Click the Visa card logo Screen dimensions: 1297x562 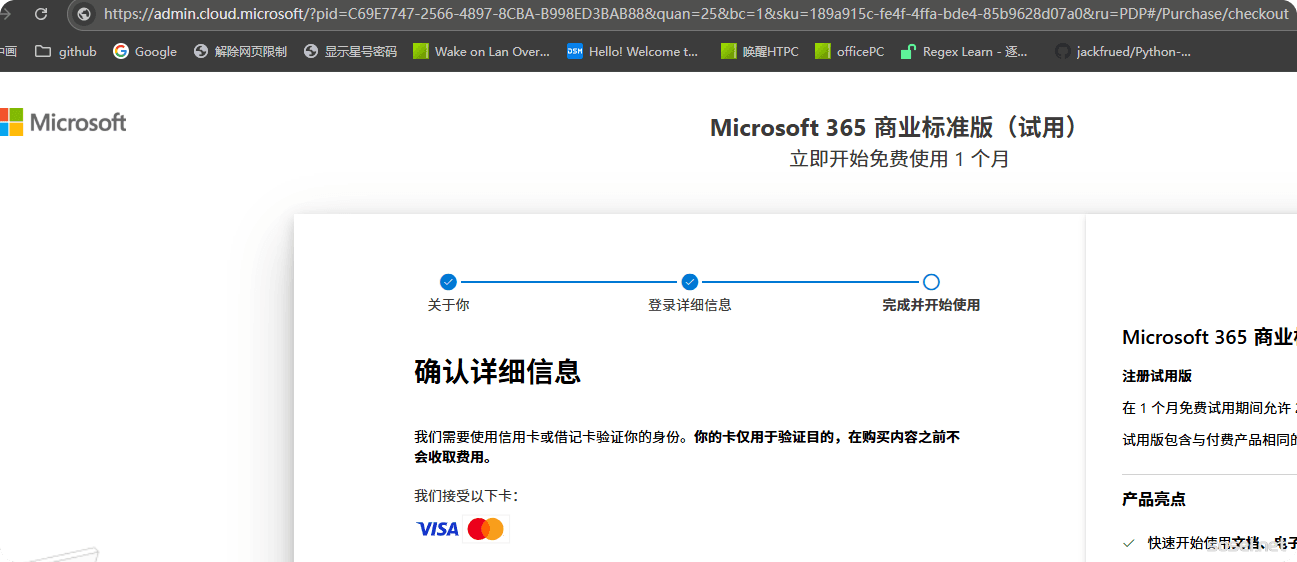[x=437, y=529]
